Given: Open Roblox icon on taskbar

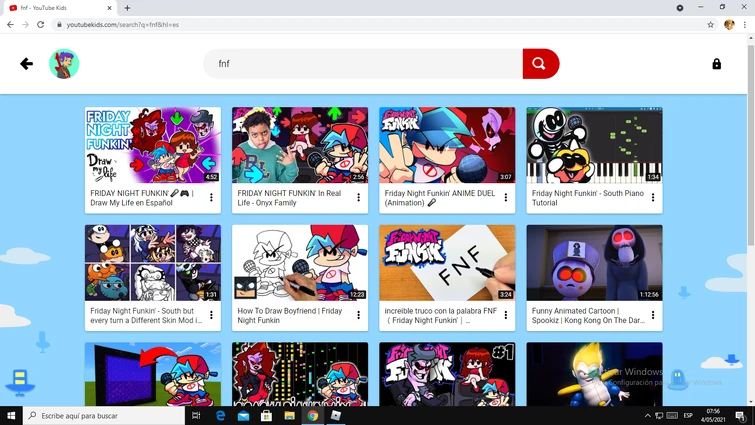Looking at the screenshot, I should tap(336, 415).
